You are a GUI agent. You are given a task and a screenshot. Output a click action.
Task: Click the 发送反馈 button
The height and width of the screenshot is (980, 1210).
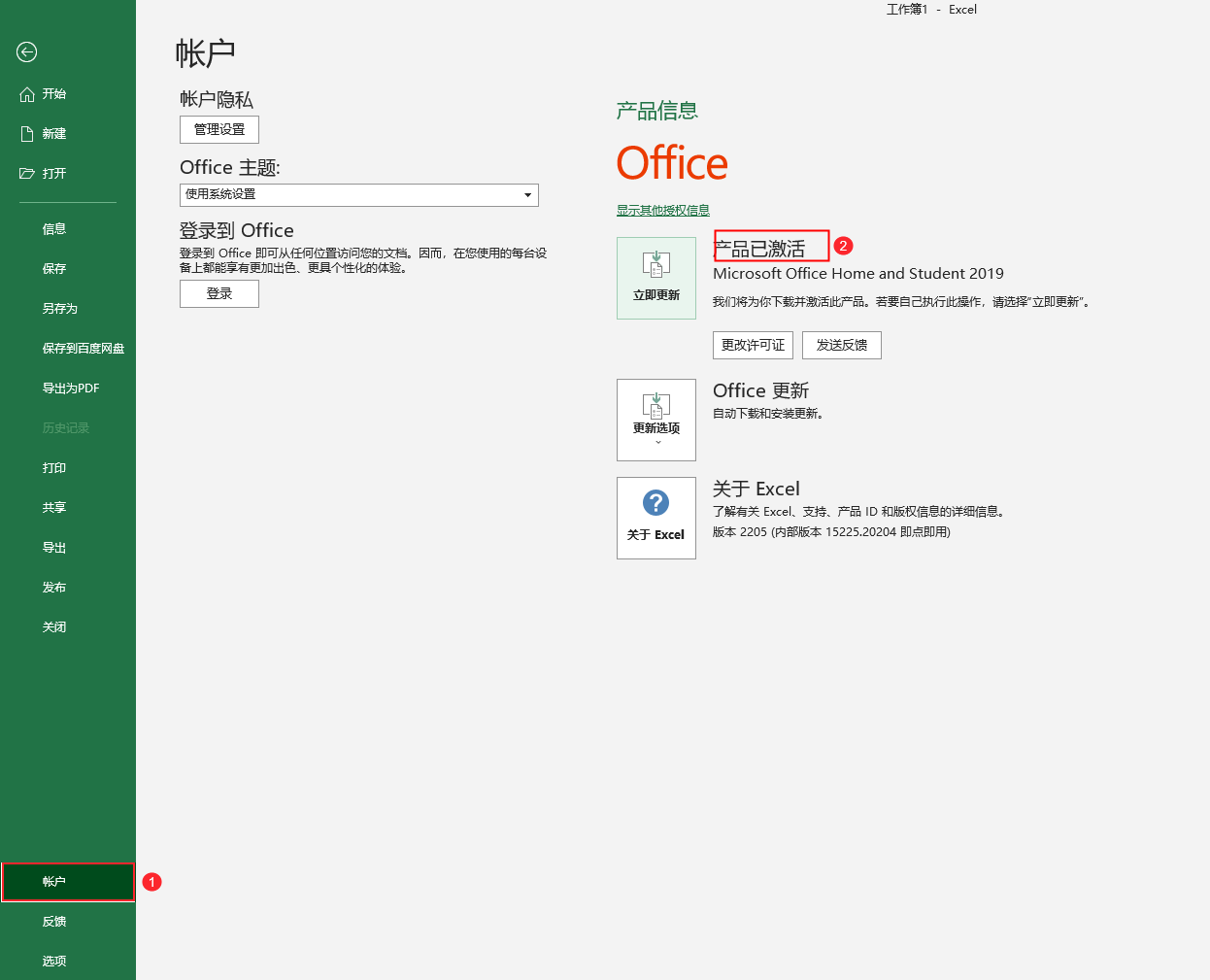pyautogui.click(x=842, y=346)
